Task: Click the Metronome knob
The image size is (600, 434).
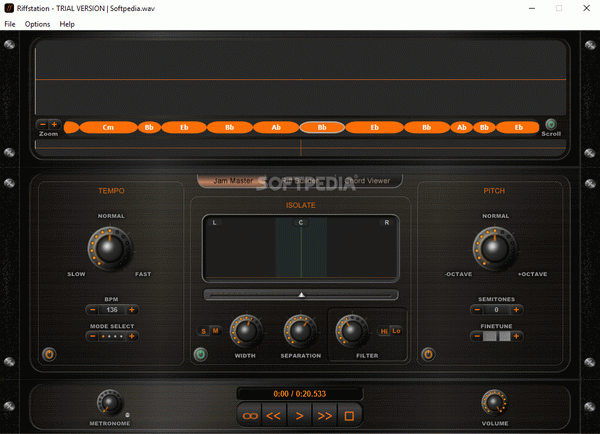Action: coord(110,403)
